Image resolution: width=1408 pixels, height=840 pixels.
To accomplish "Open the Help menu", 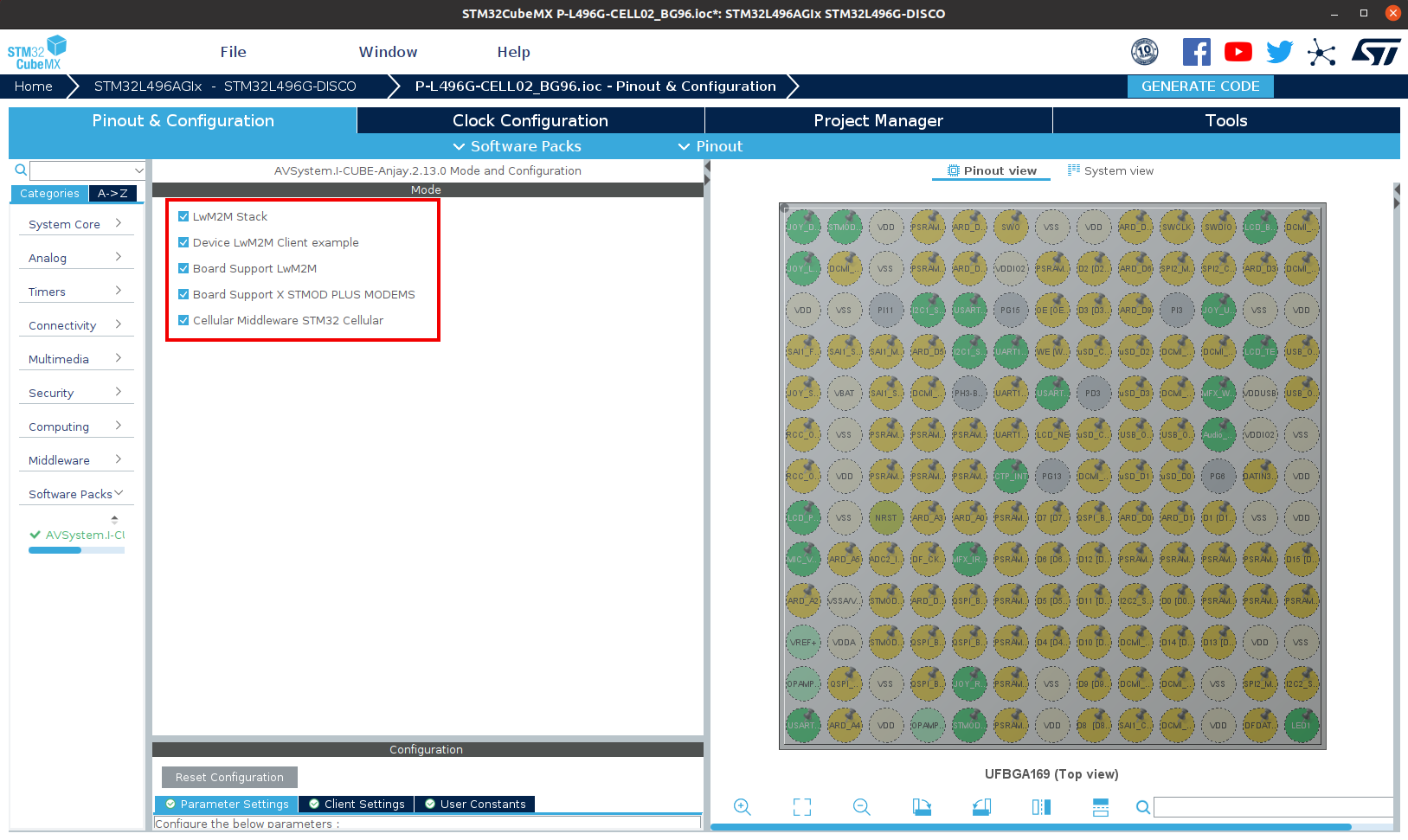I will coord(513,52).
